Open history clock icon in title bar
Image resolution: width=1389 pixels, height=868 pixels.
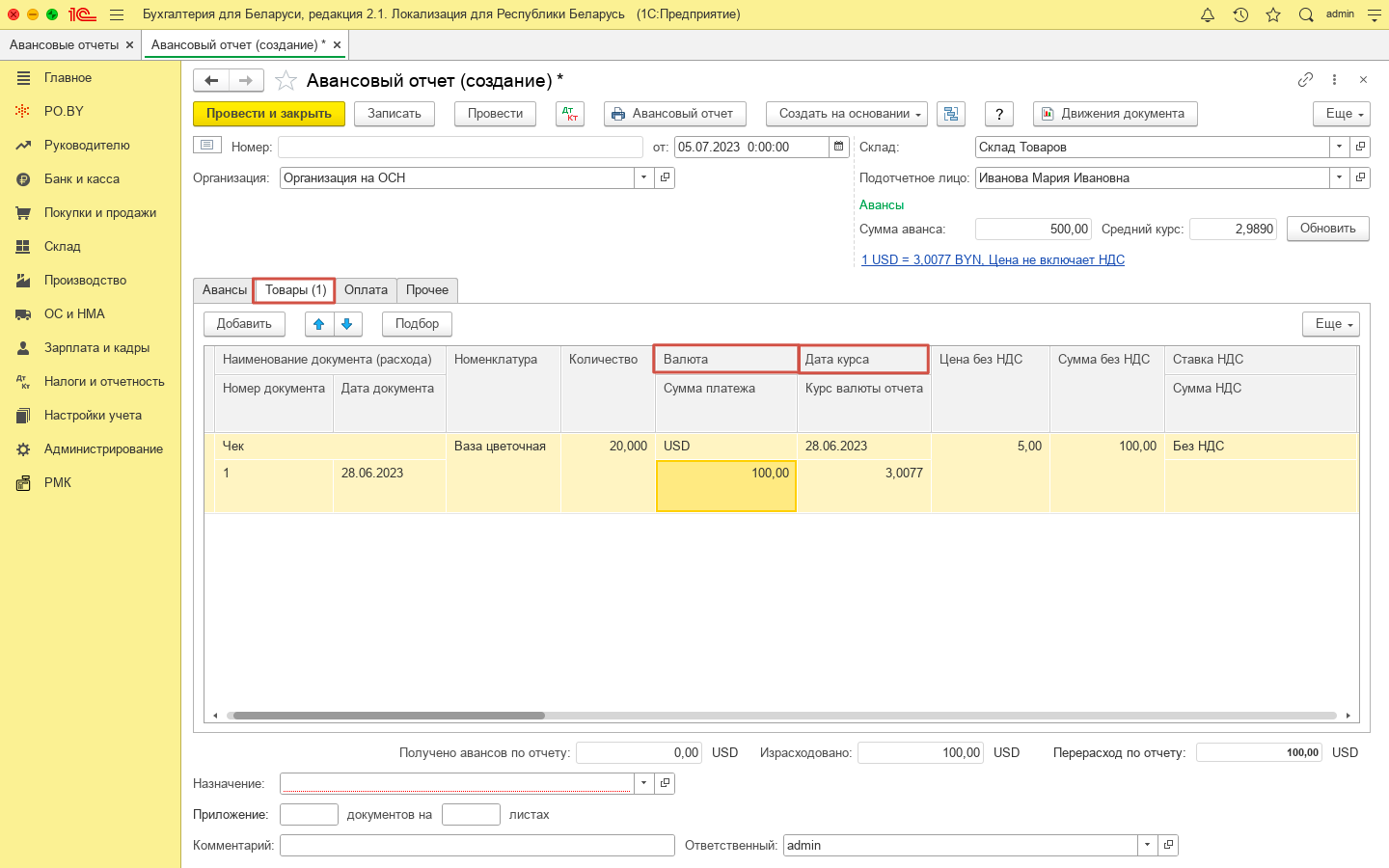pyautogui.click(x=1240, y=14)
